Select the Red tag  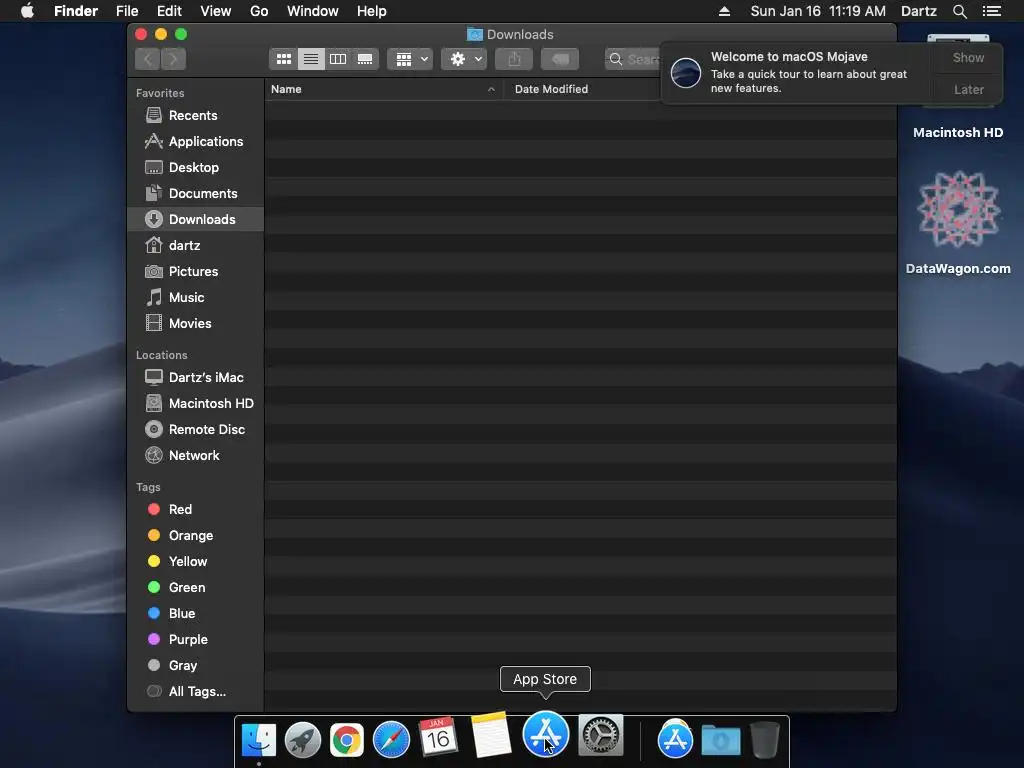tap(196, 509)
